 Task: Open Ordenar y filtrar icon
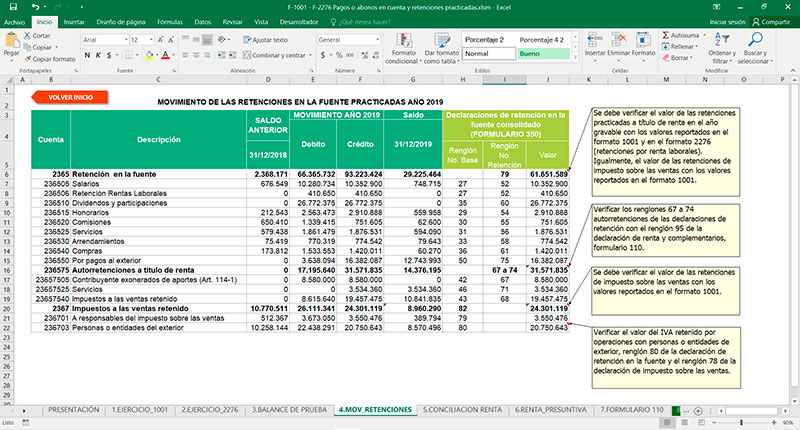[x=721, y=40]
